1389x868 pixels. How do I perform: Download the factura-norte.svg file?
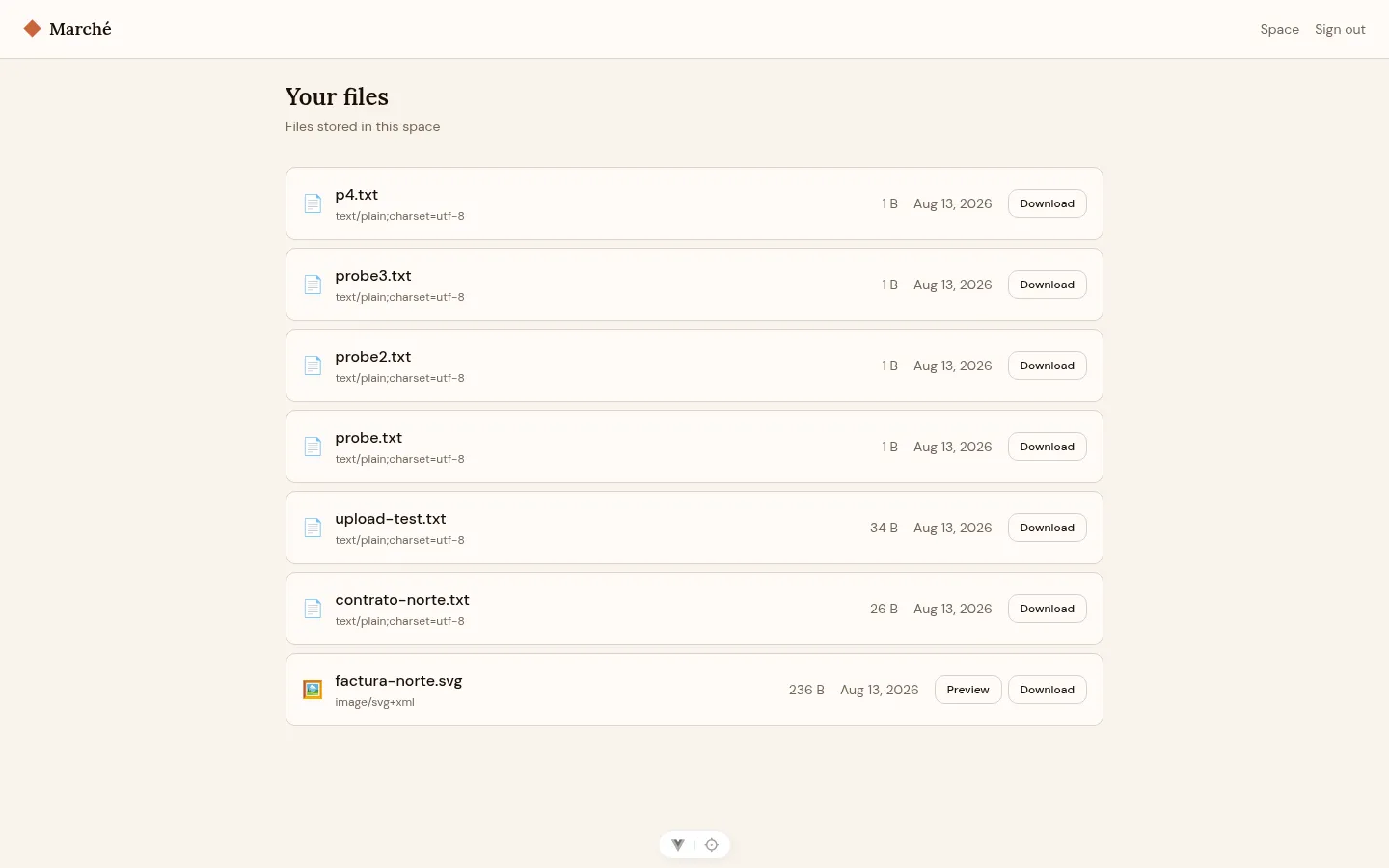(x=1047, y=690)
